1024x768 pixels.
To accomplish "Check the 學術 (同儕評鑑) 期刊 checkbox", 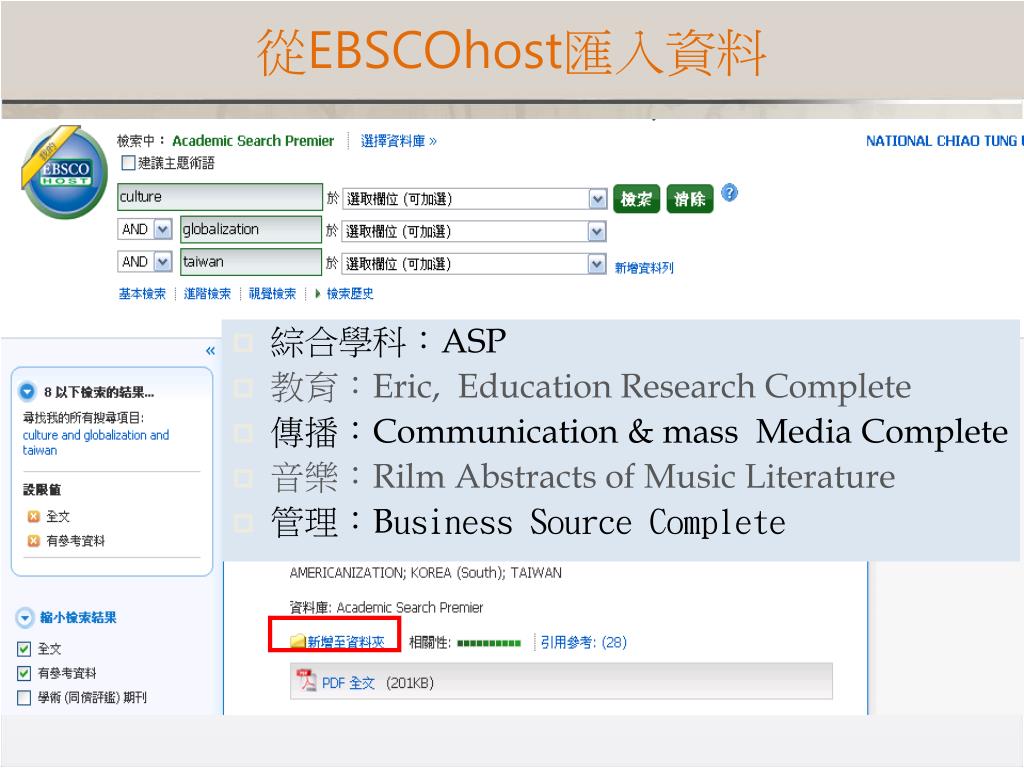I will point(24,697).
